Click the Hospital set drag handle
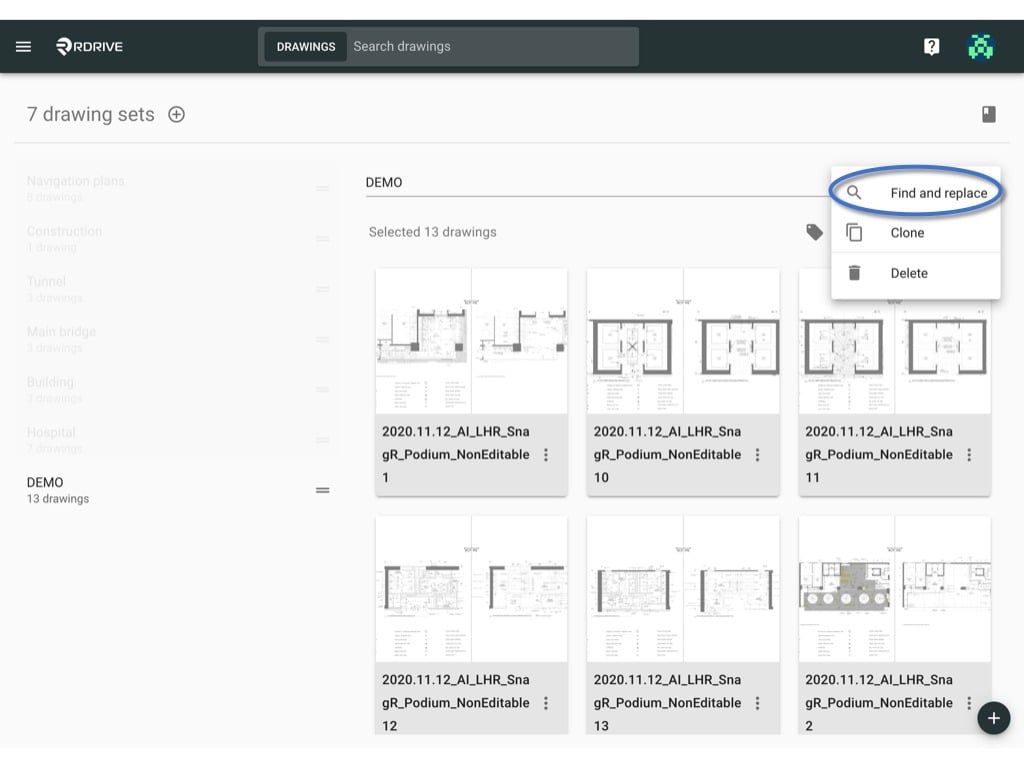This screenshot has height=768, width=1024. [323, 440]
